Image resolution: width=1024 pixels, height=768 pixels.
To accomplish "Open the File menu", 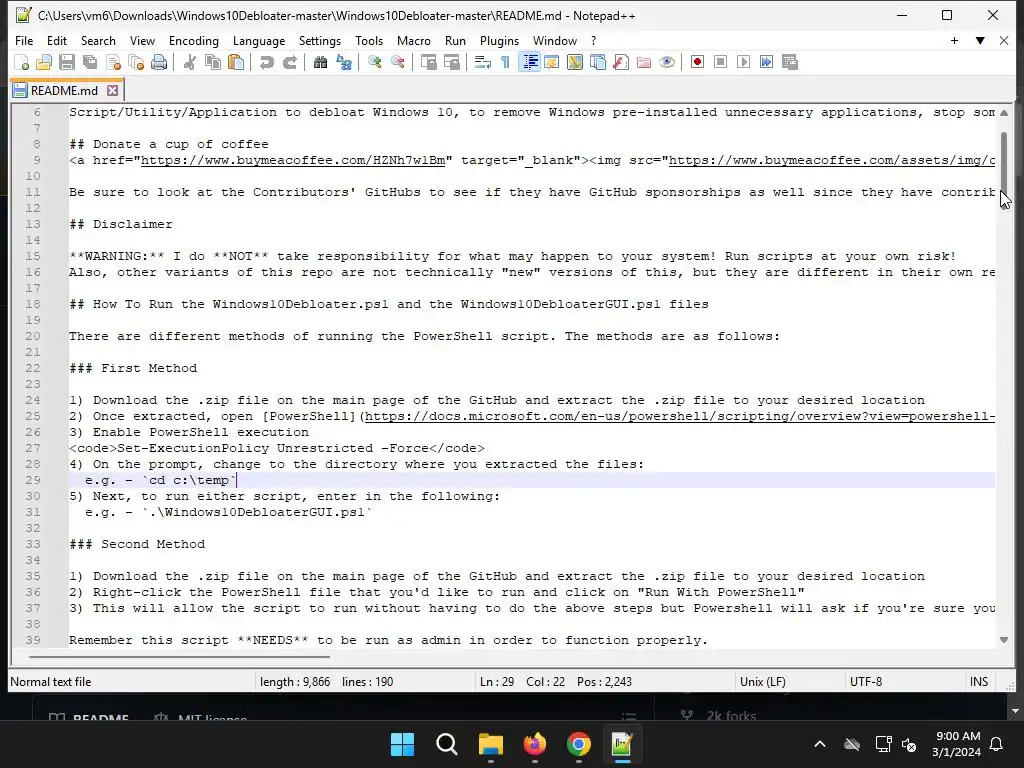I will click(24, 40).
